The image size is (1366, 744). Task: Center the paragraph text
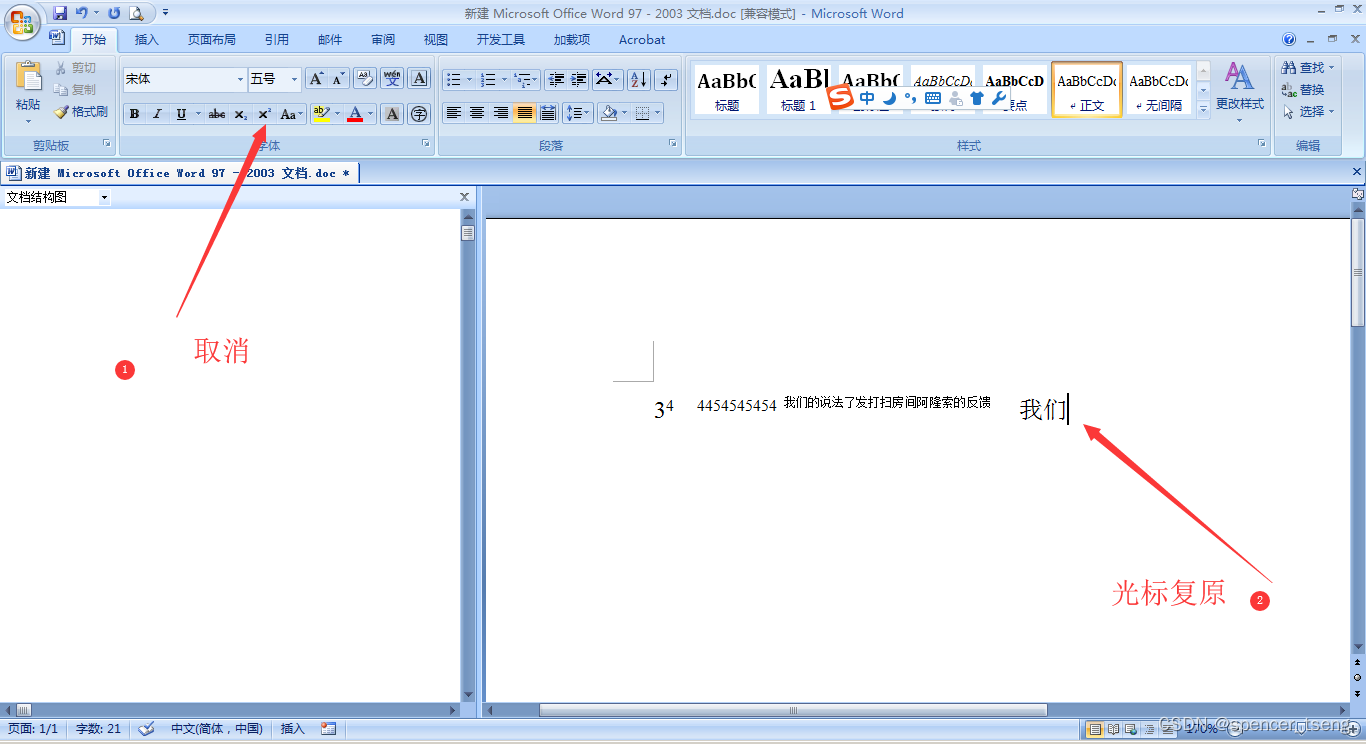(x=477, y=113)
